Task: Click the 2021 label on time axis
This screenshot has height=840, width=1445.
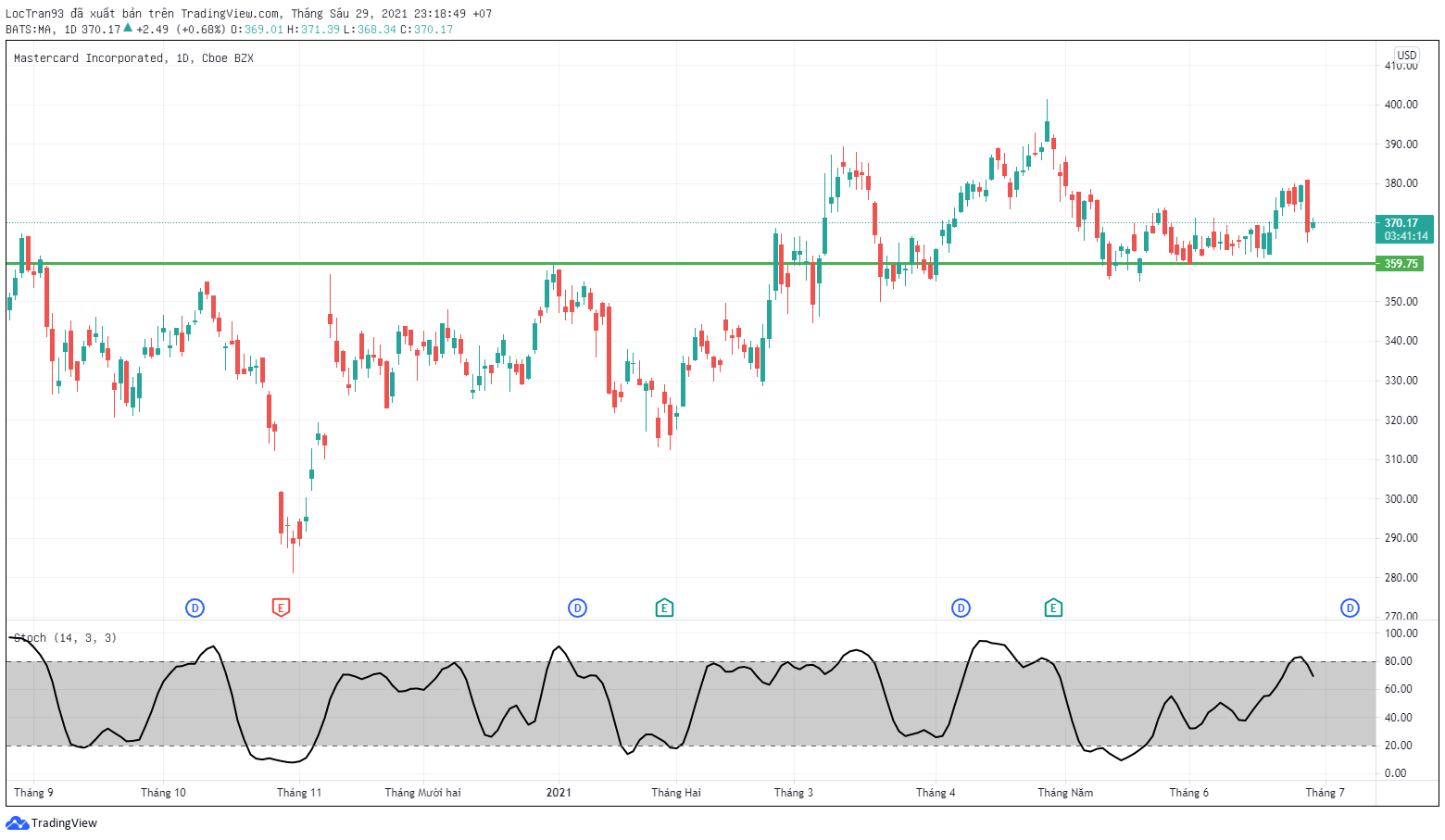Action: tap(559, 793)
